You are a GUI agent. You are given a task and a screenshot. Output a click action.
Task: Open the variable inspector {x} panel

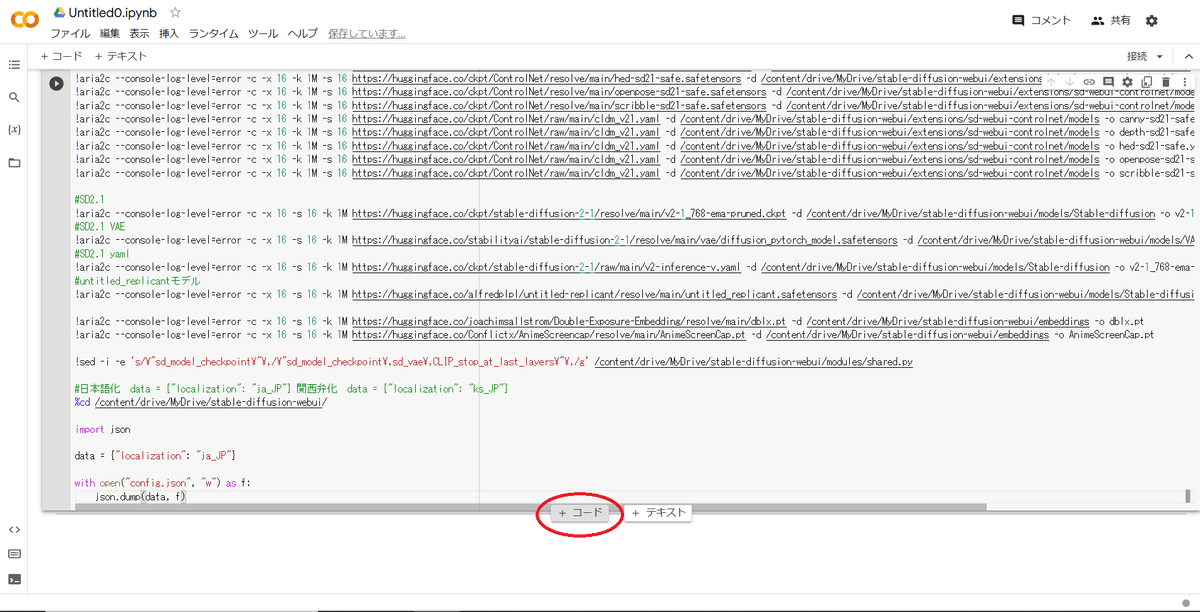14,129
